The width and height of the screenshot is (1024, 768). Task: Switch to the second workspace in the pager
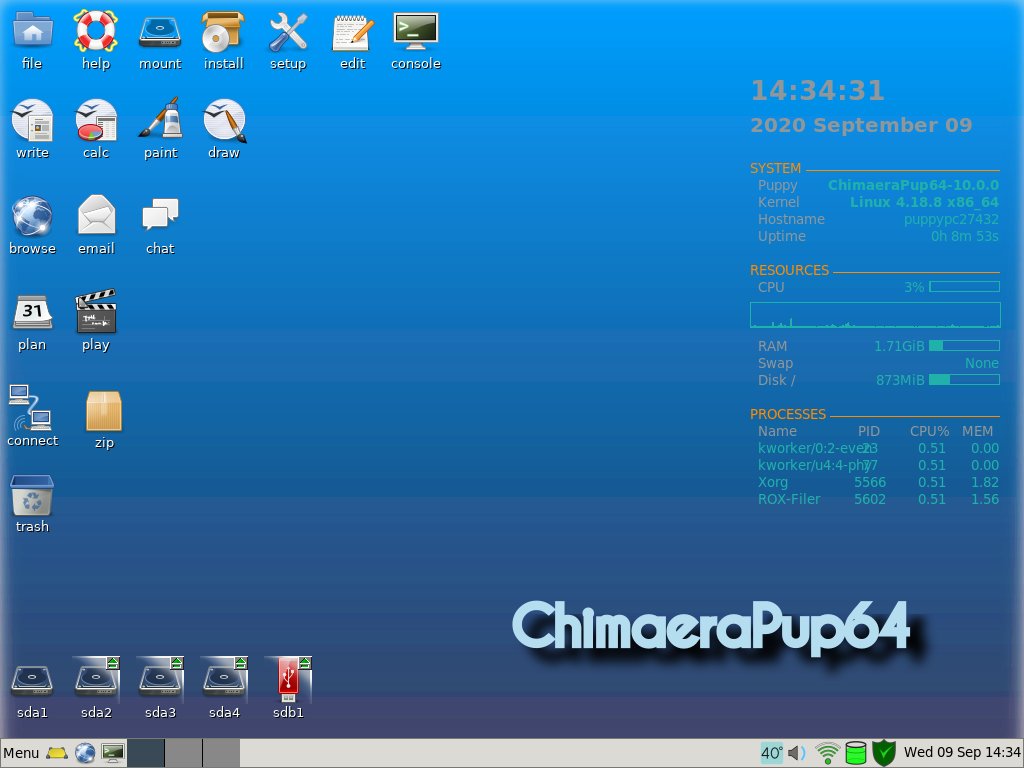pyautogui.click(x=184, y=753)
